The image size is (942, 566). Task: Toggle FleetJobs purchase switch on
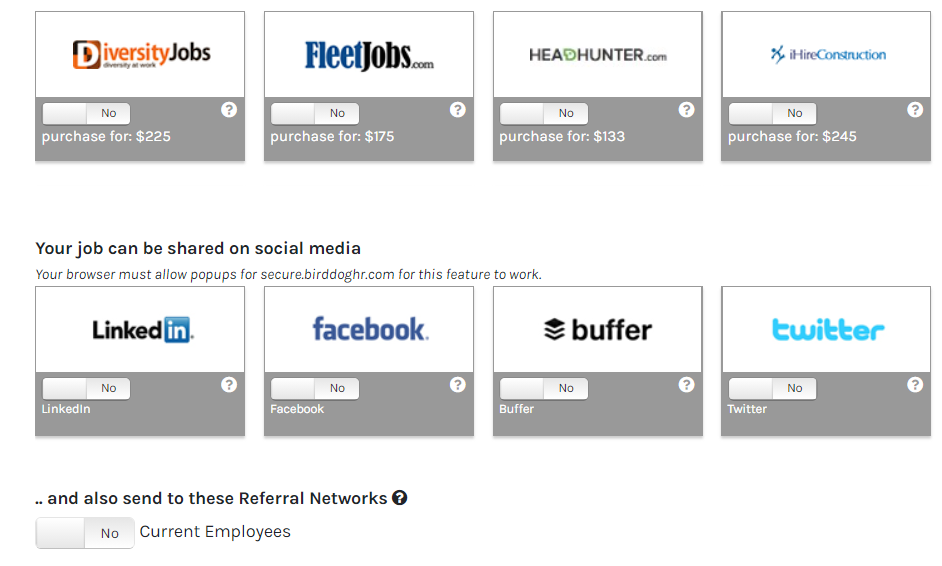[x=315, y=113]
